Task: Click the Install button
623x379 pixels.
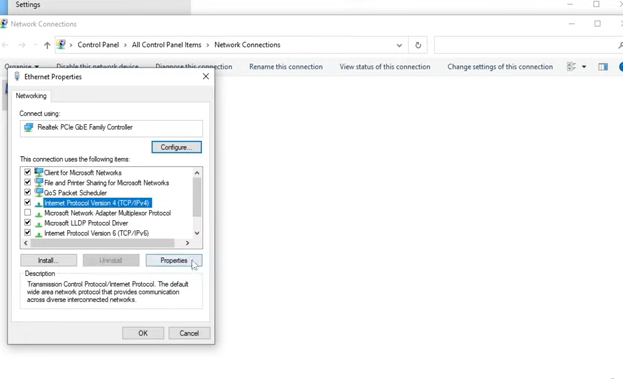Action: 48,260
